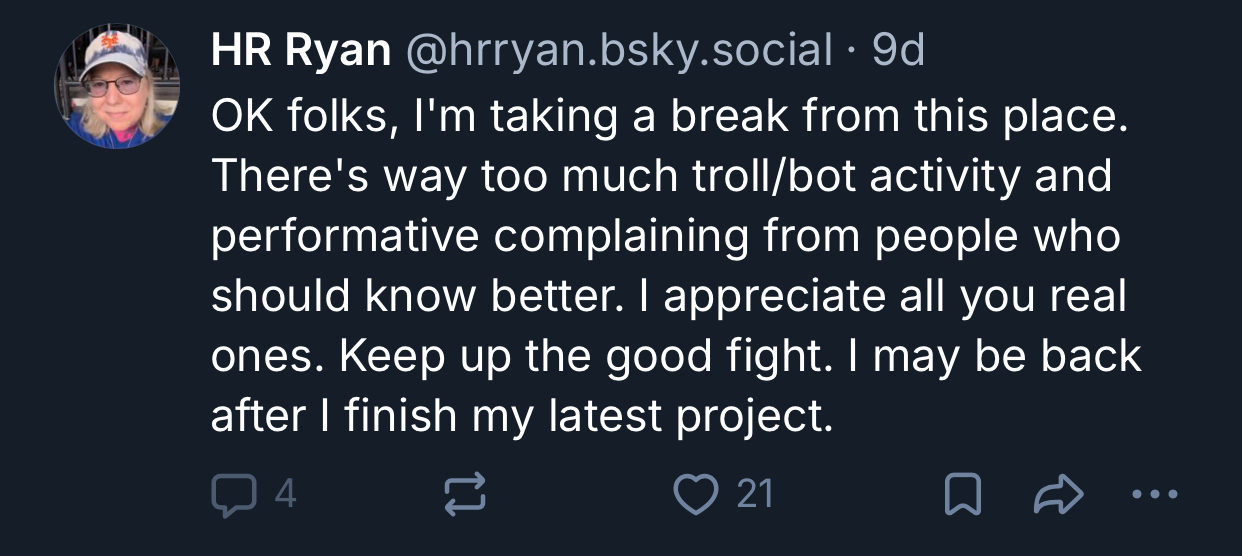This screenshot has width=1242, height=556.
Task: Click the reply speech bubble icon
Action: tap(232, 494)
